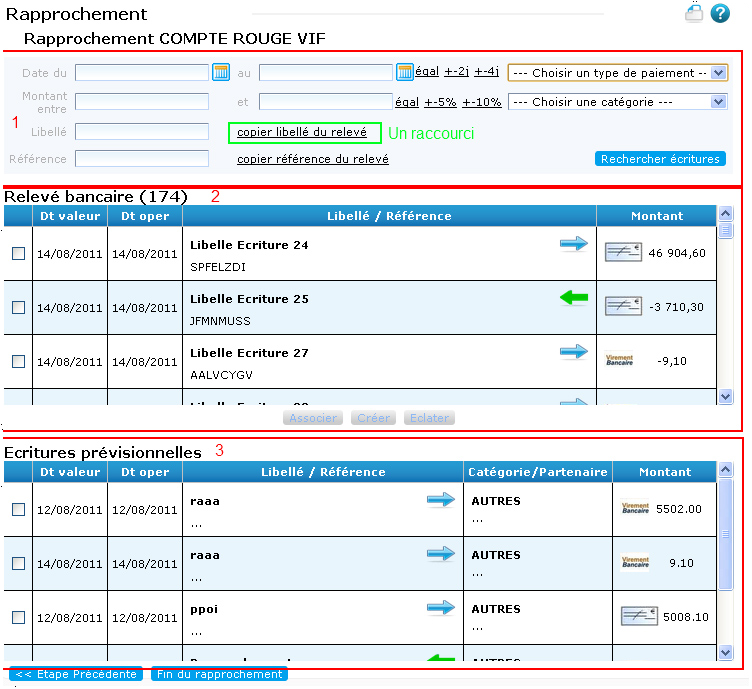Screen dimensions: 752x689
Task: Open the calendar picker for the 'au' date
Action: pos(404,72)
